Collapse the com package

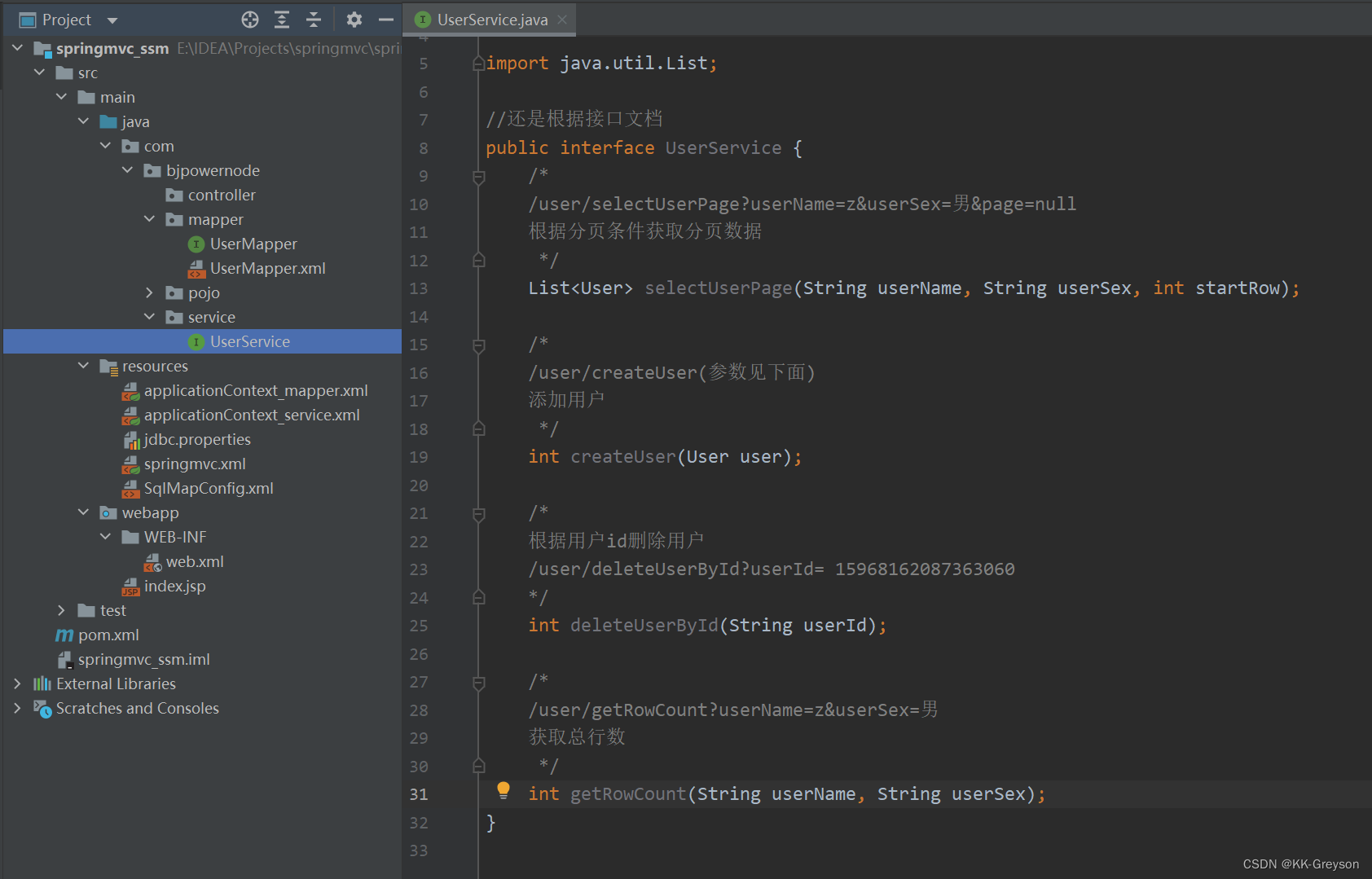[x=105, y=146]
